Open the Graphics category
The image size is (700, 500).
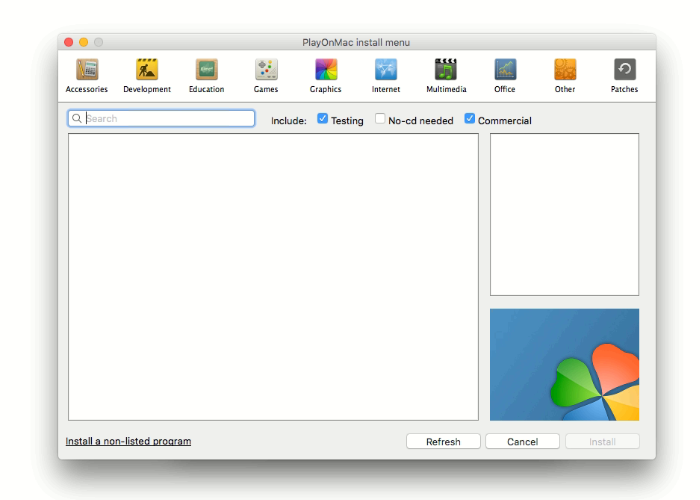click(326, 75)
